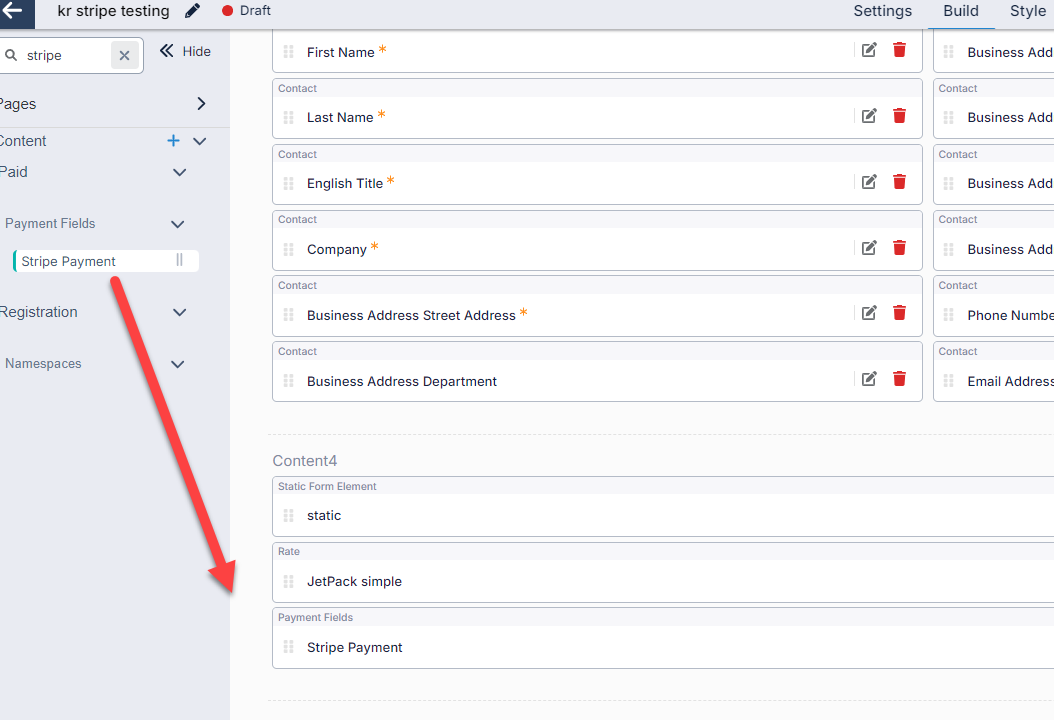This screenshot has height=720, width=1054.
Task: Click the back arrow icon
Action: (x=13, y=11)
